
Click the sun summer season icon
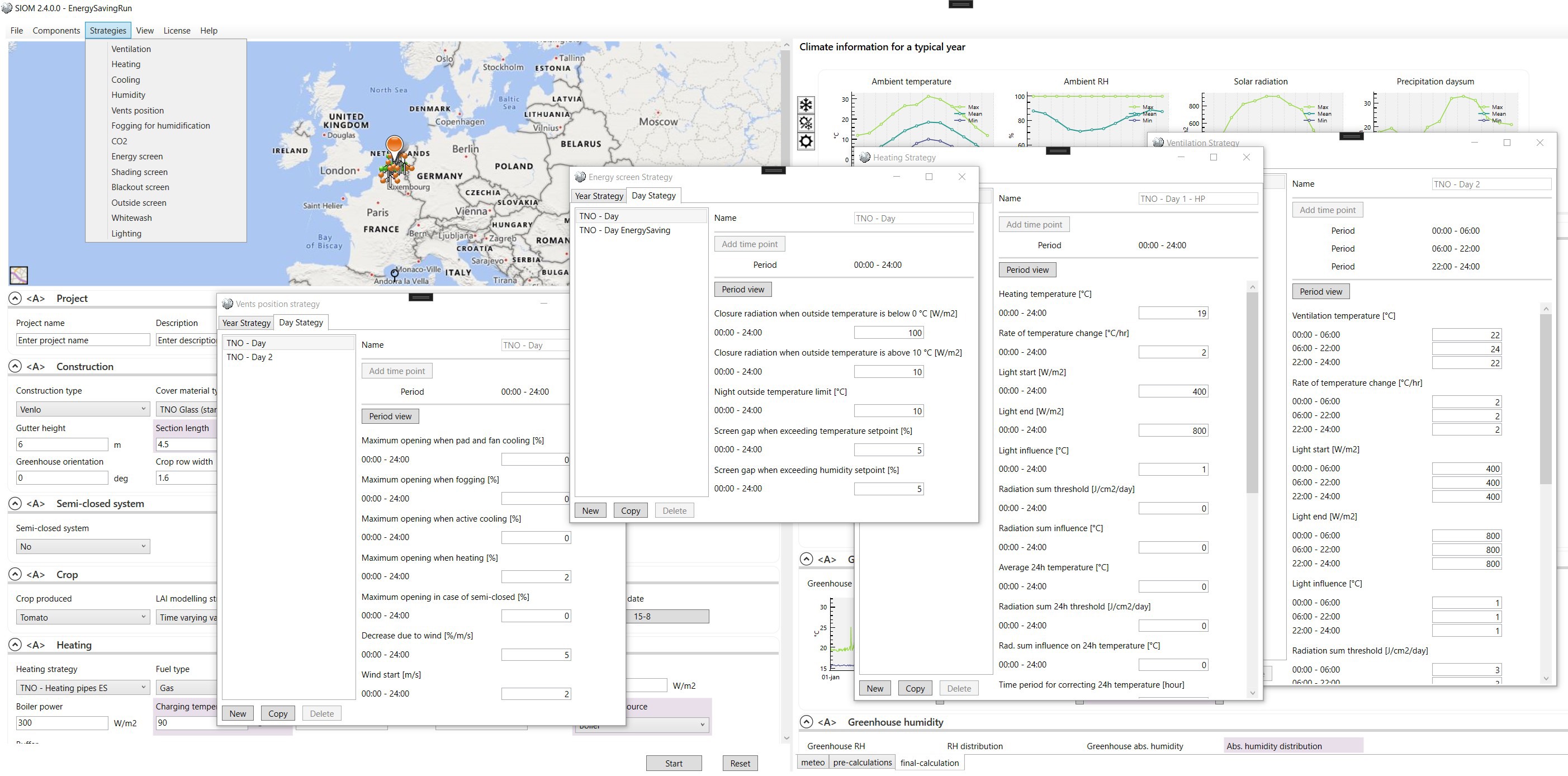click(806, 142)
